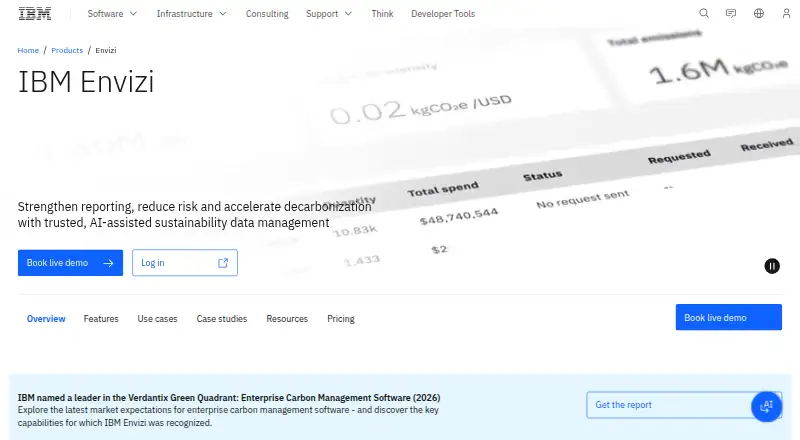Image resolution: width=800 pixels, height=440 pixels.
Task: Go to Home breadcrumb
Action: (x=28, y=50)
